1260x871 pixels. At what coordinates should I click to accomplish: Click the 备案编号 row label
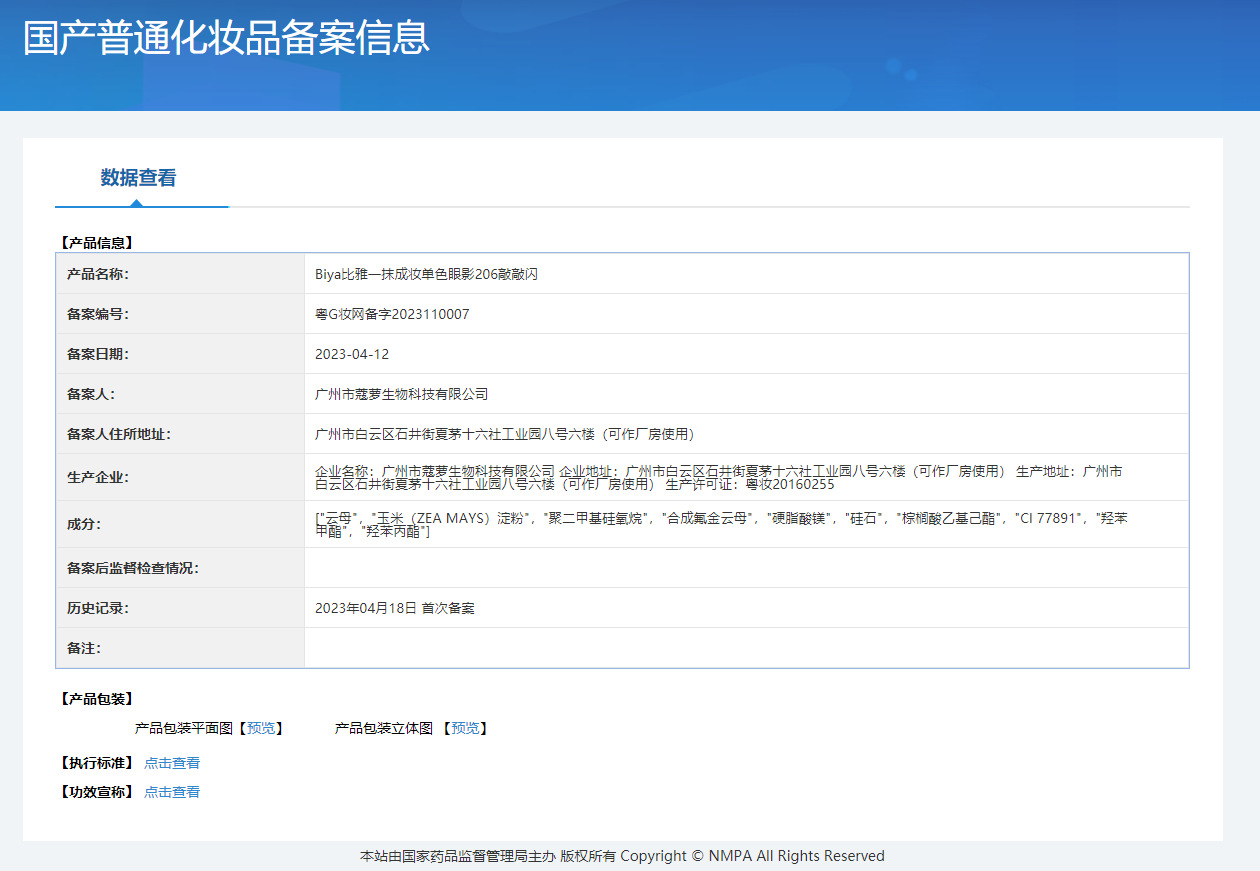[x=98, y=314]
